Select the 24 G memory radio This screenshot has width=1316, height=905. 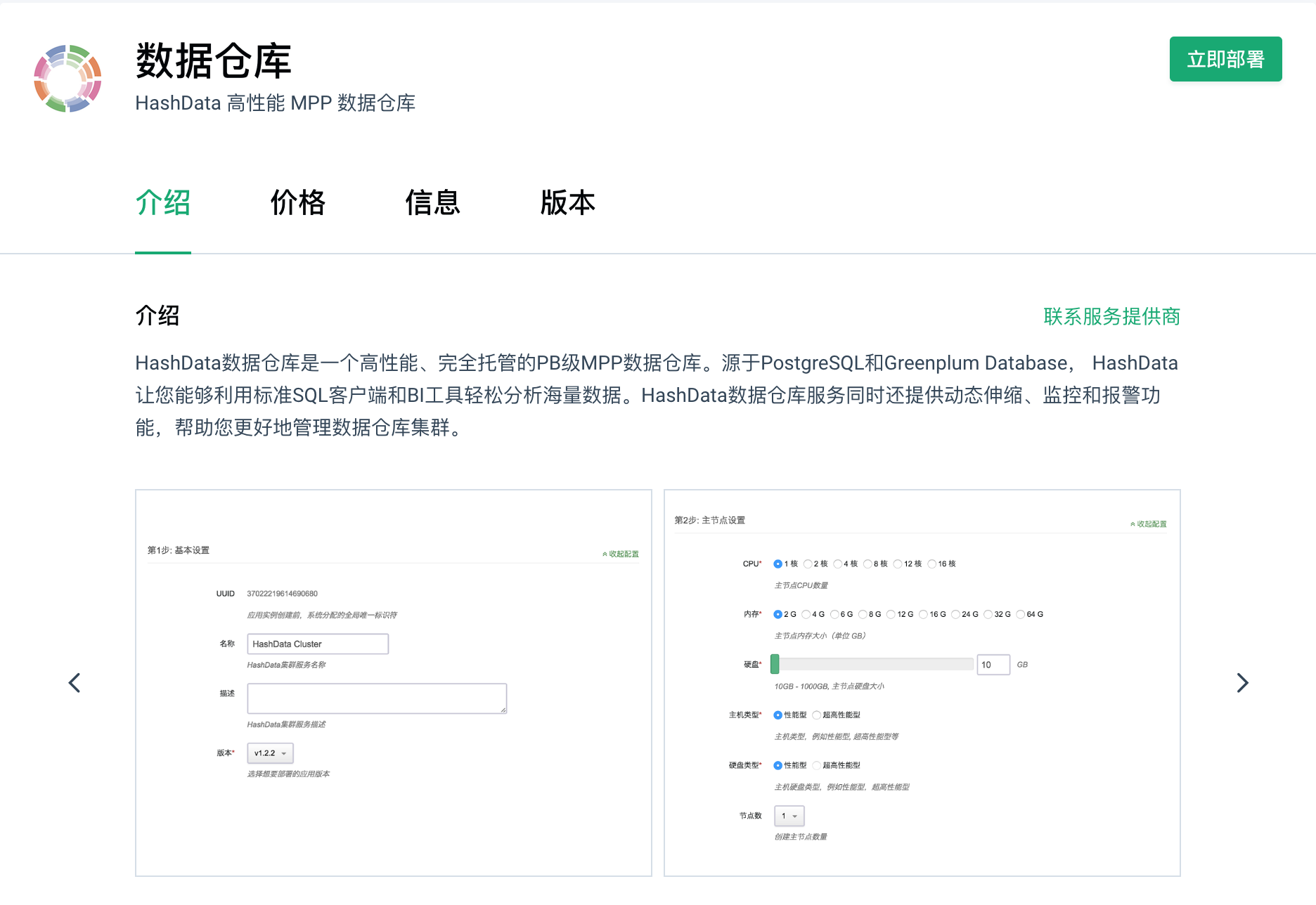pos(956,614)
